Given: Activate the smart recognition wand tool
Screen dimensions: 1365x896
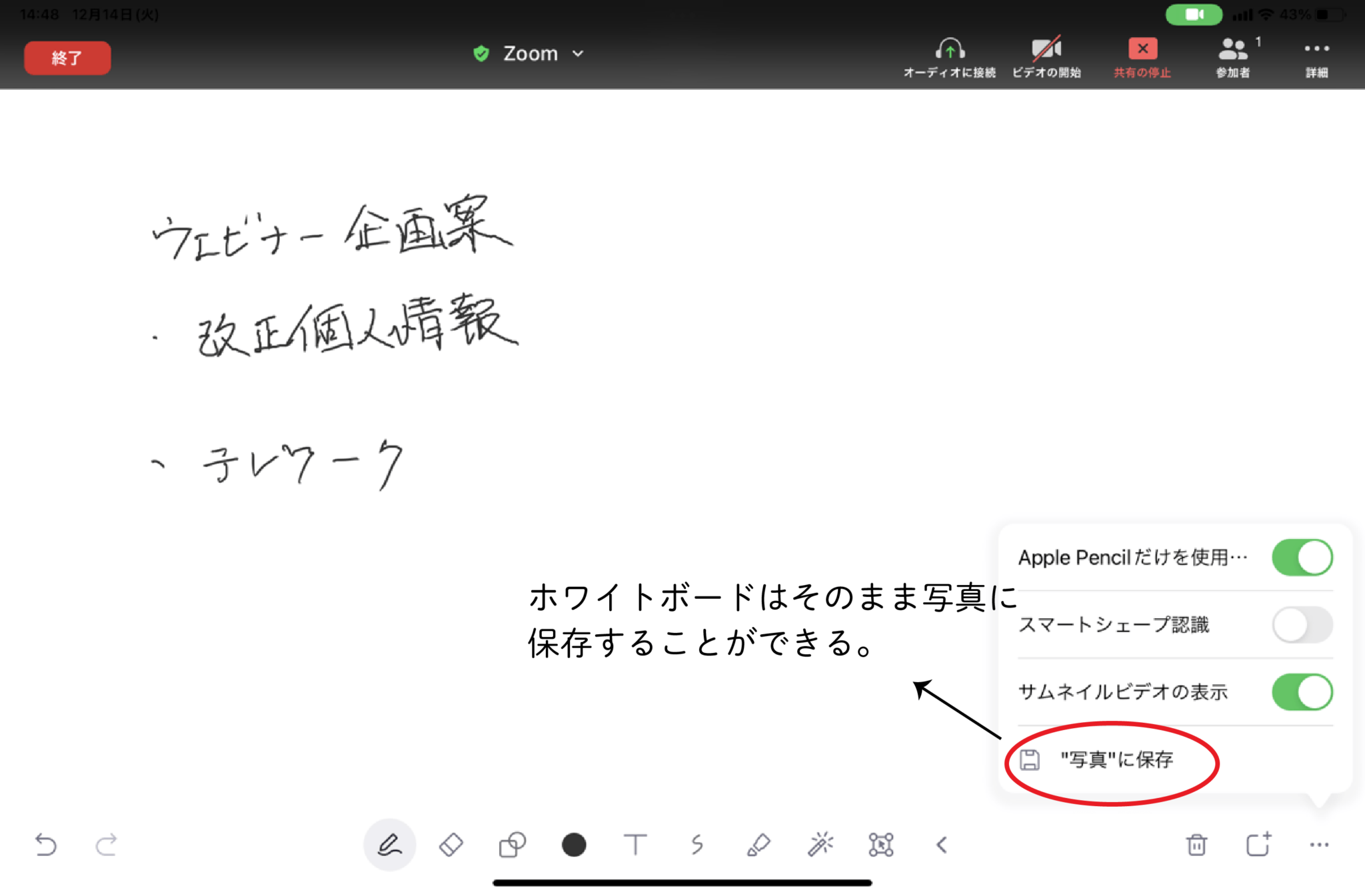Looking at the screenshot, I should point(821,845).
